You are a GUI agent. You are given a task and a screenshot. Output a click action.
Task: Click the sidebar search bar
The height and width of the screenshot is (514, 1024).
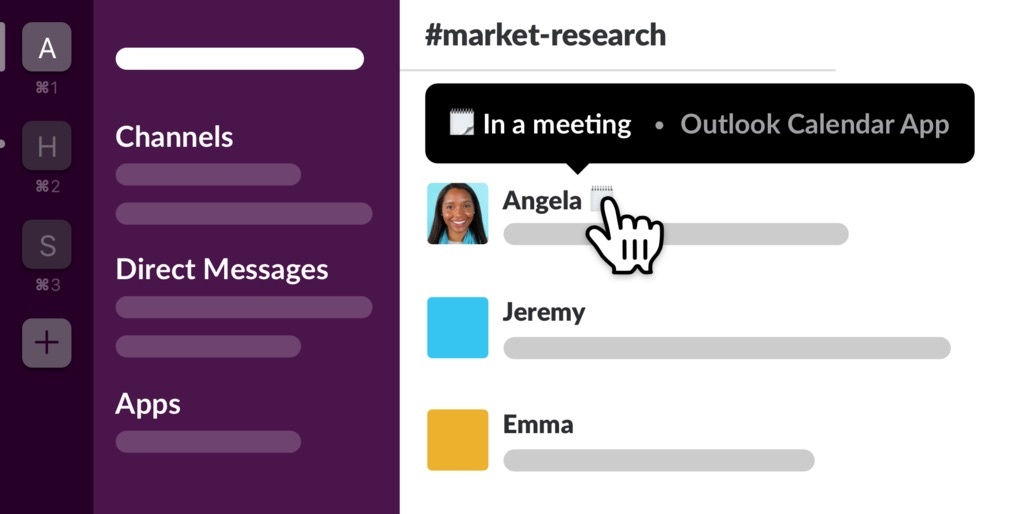(240, 59)
